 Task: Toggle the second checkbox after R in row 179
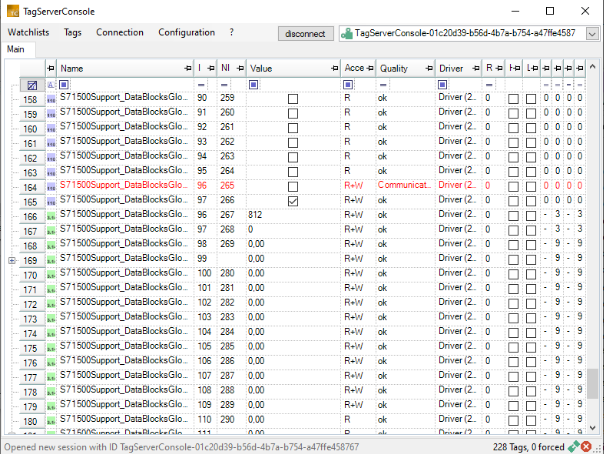531,406
